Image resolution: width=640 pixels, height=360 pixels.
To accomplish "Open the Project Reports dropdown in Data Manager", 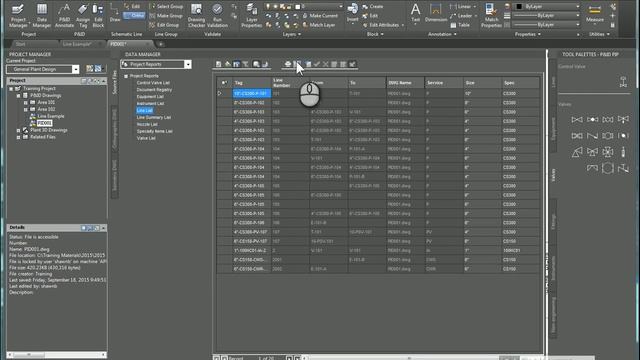I will tap(187, 64).
